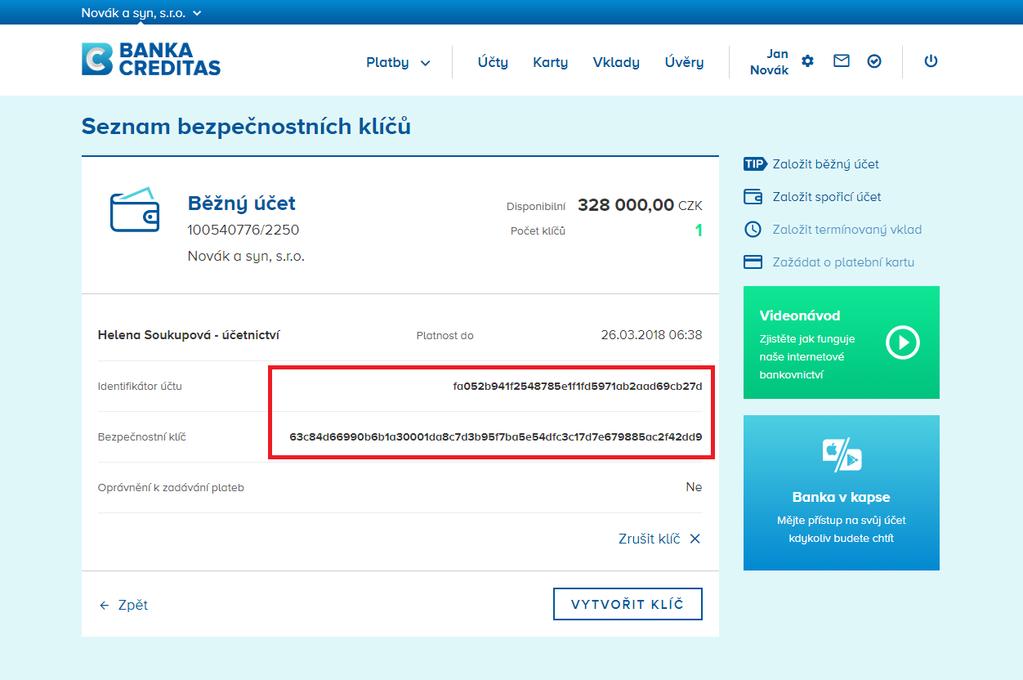Click the wallet icon beside Běžný účet
The width and height of the screenshot is (1023, 680).
134,209
